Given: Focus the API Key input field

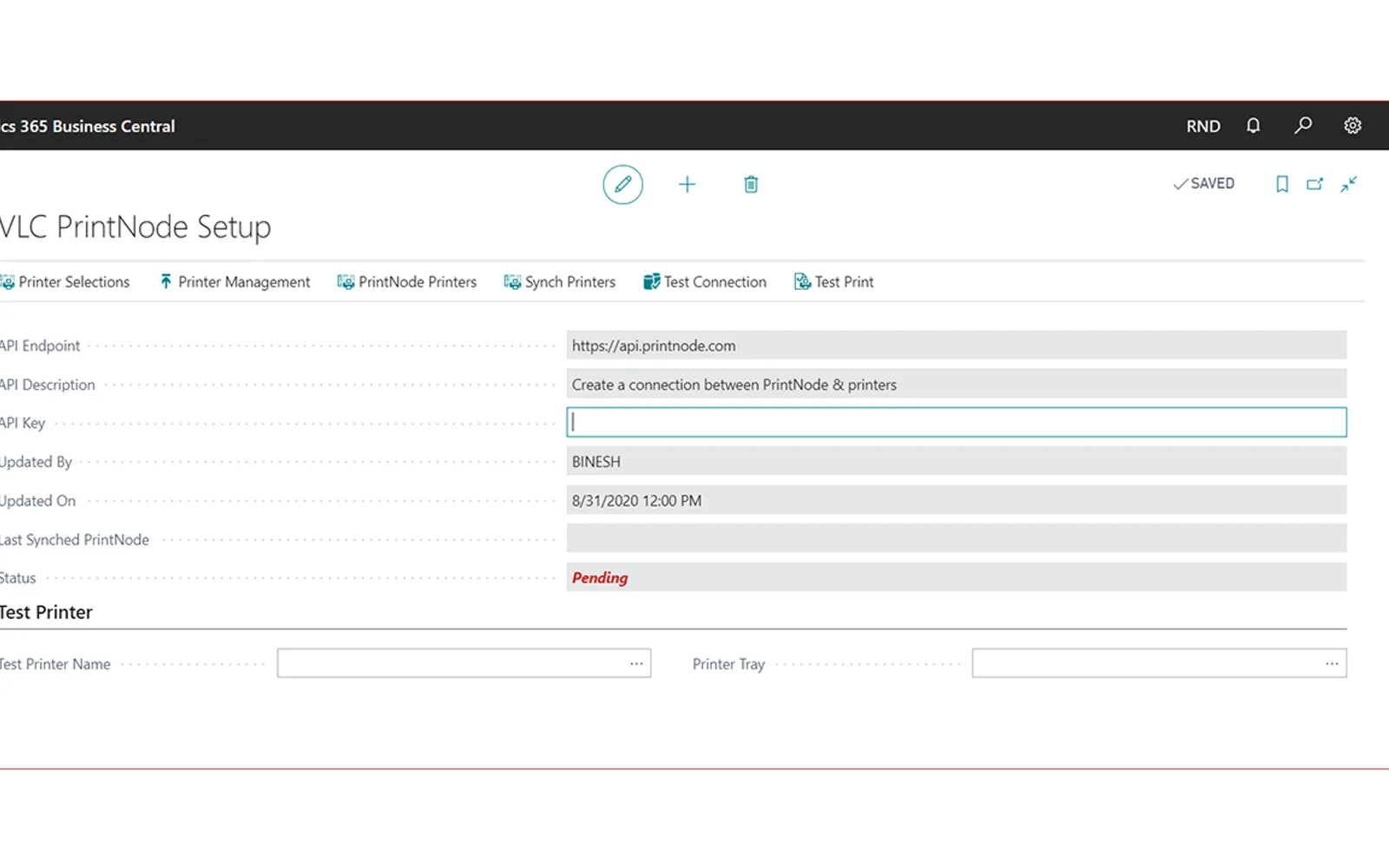Looking at the screenshot, I should point(957,423).
